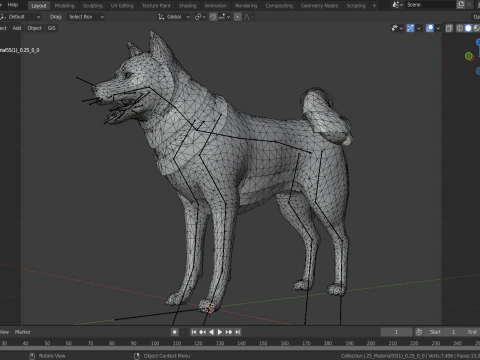Switch to the Layout workspace tab

(39, 6)
